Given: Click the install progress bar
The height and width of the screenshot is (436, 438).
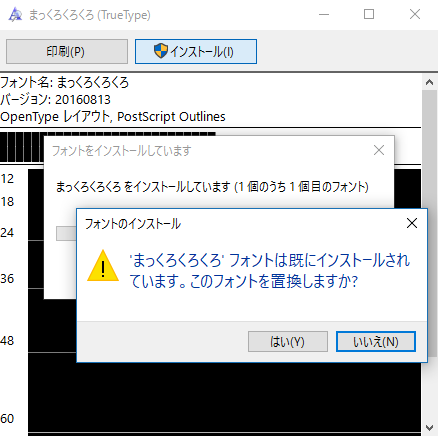Looking at the screenshot, I should point(66,234).
